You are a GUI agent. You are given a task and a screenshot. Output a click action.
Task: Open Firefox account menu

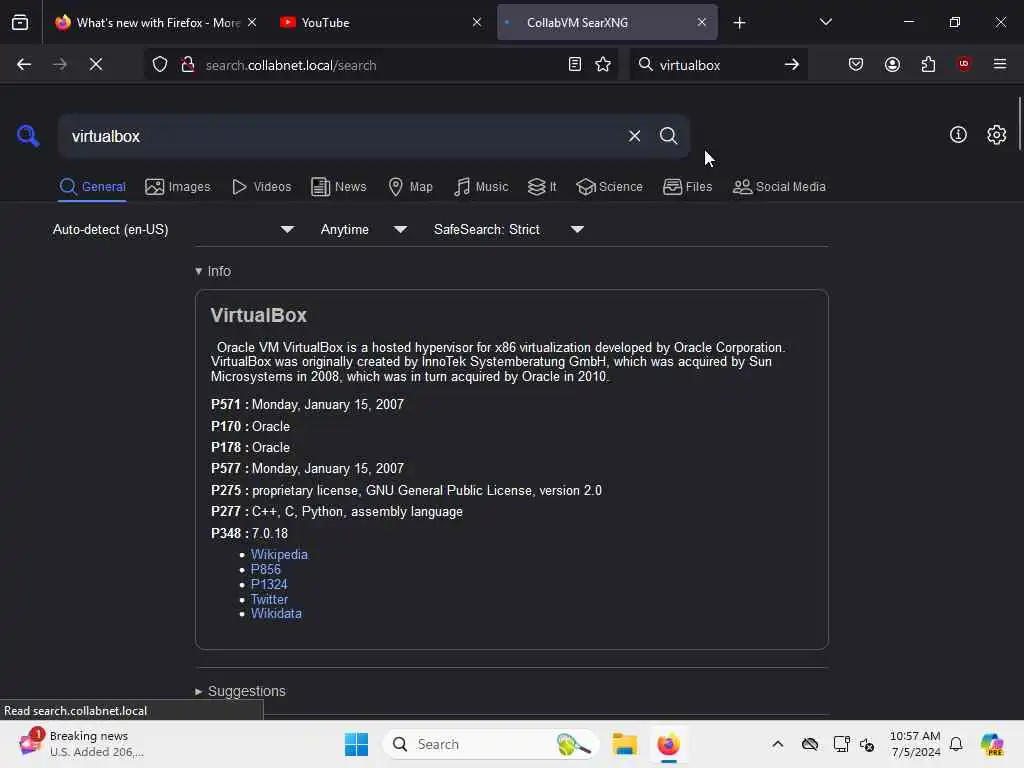pyautogui.click(x=892, y=65)
